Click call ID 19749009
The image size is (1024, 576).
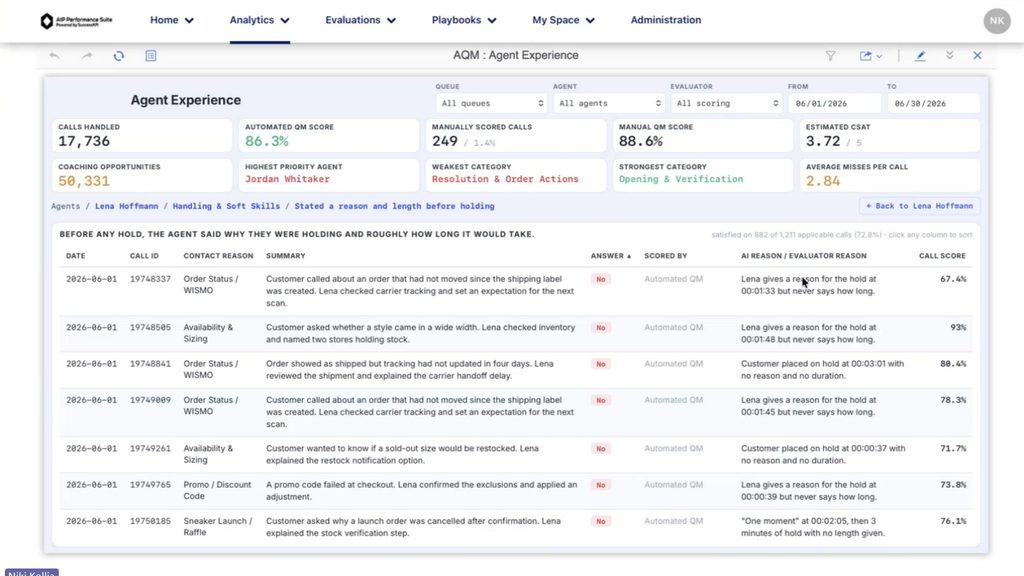click(x=150, y=400)
